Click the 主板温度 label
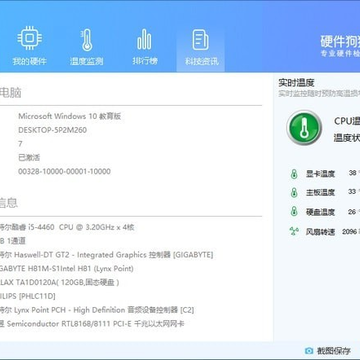Image resolution: width=360 pixels, height=360 pixels. point(320,192)
